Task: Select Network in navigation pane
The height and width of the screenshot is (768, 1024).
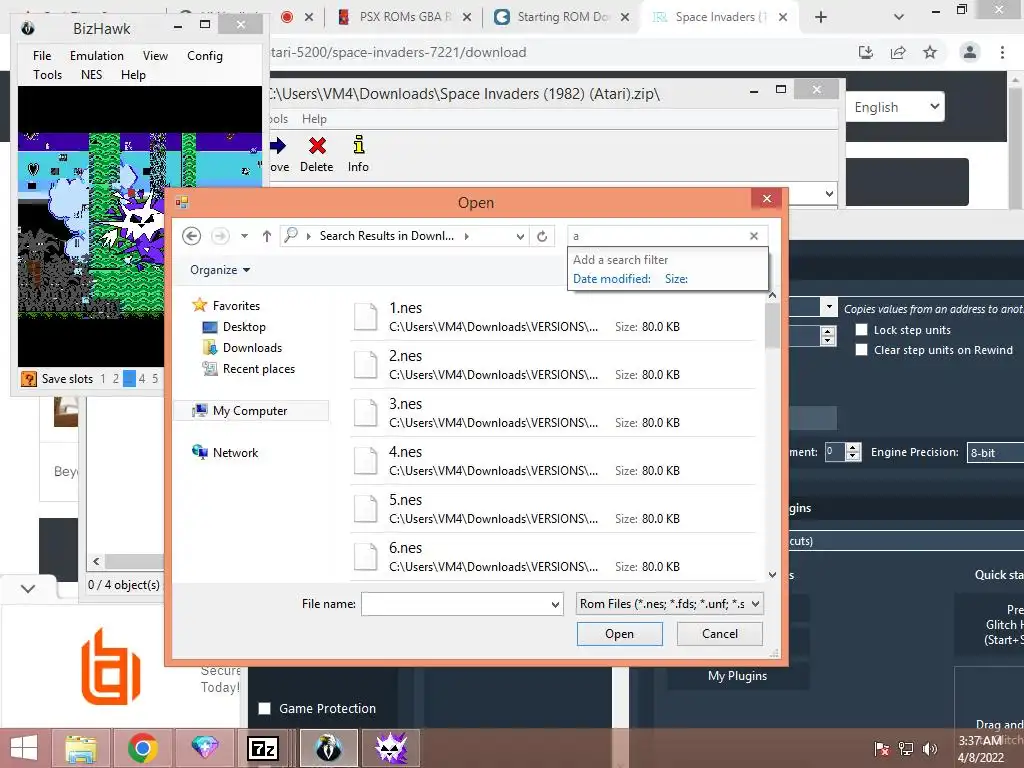Action: 235,453
